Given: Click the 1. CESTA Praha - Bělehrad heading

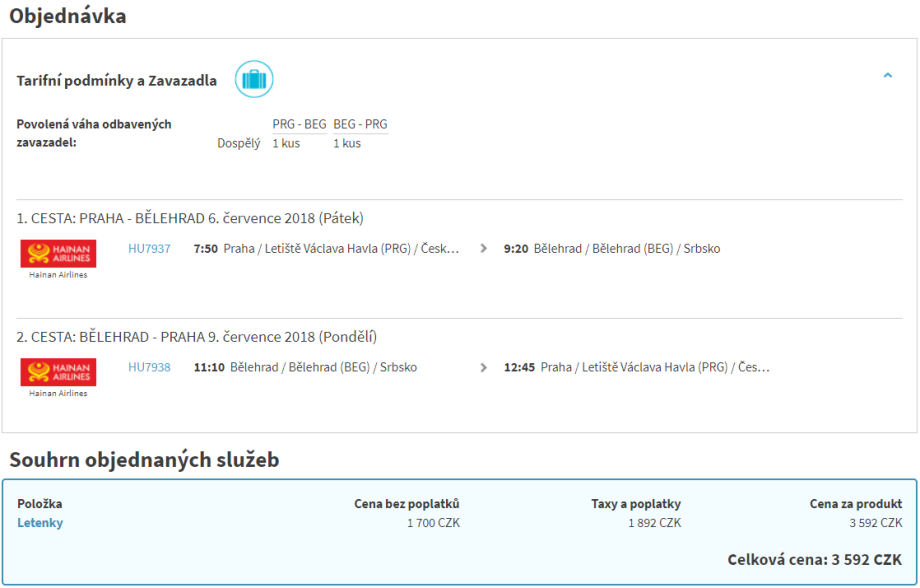Looking at the screenshot, I should (190, 219).
